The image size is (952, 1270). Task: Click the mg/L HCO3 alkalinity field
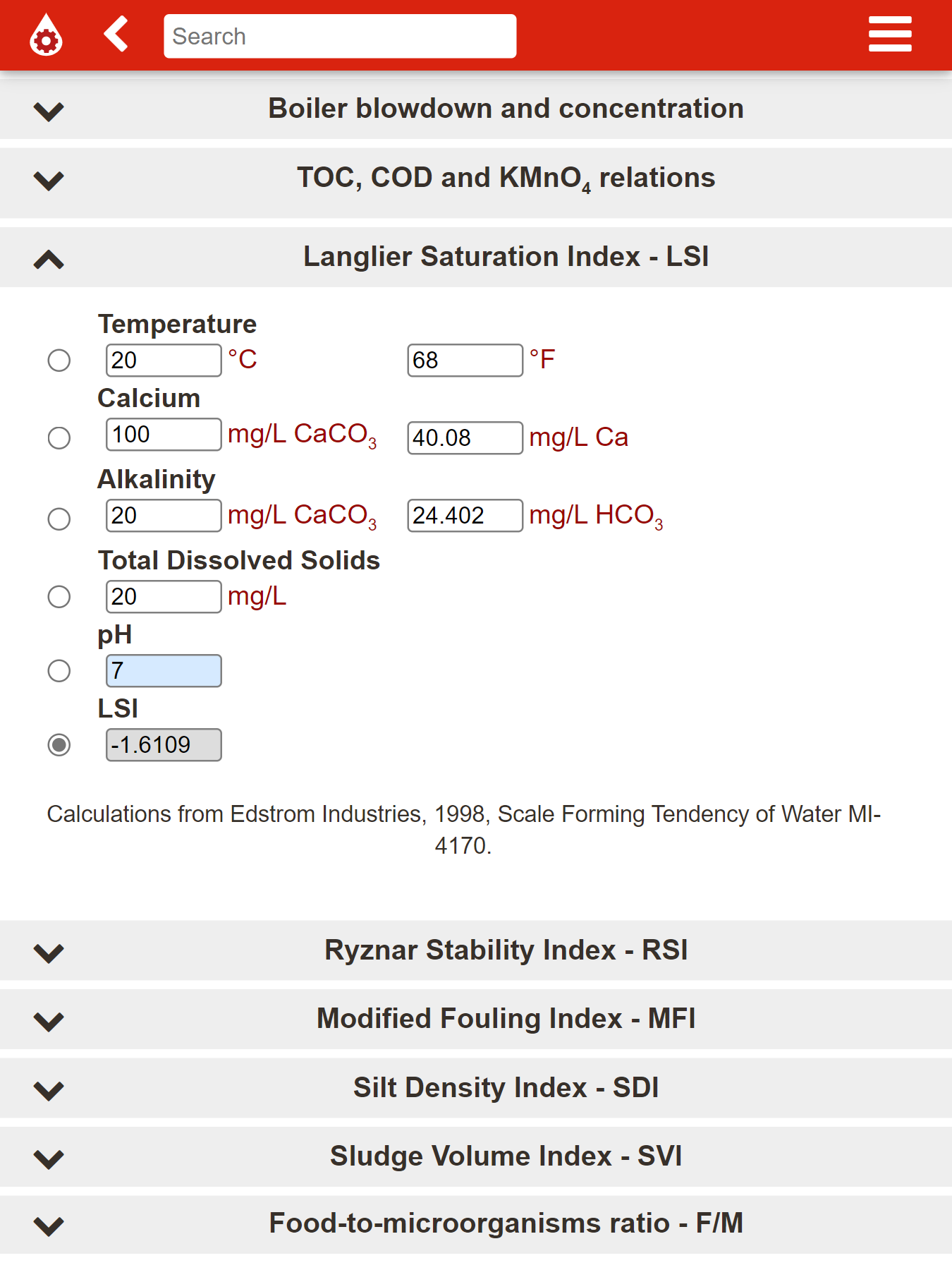pos(465,516)
